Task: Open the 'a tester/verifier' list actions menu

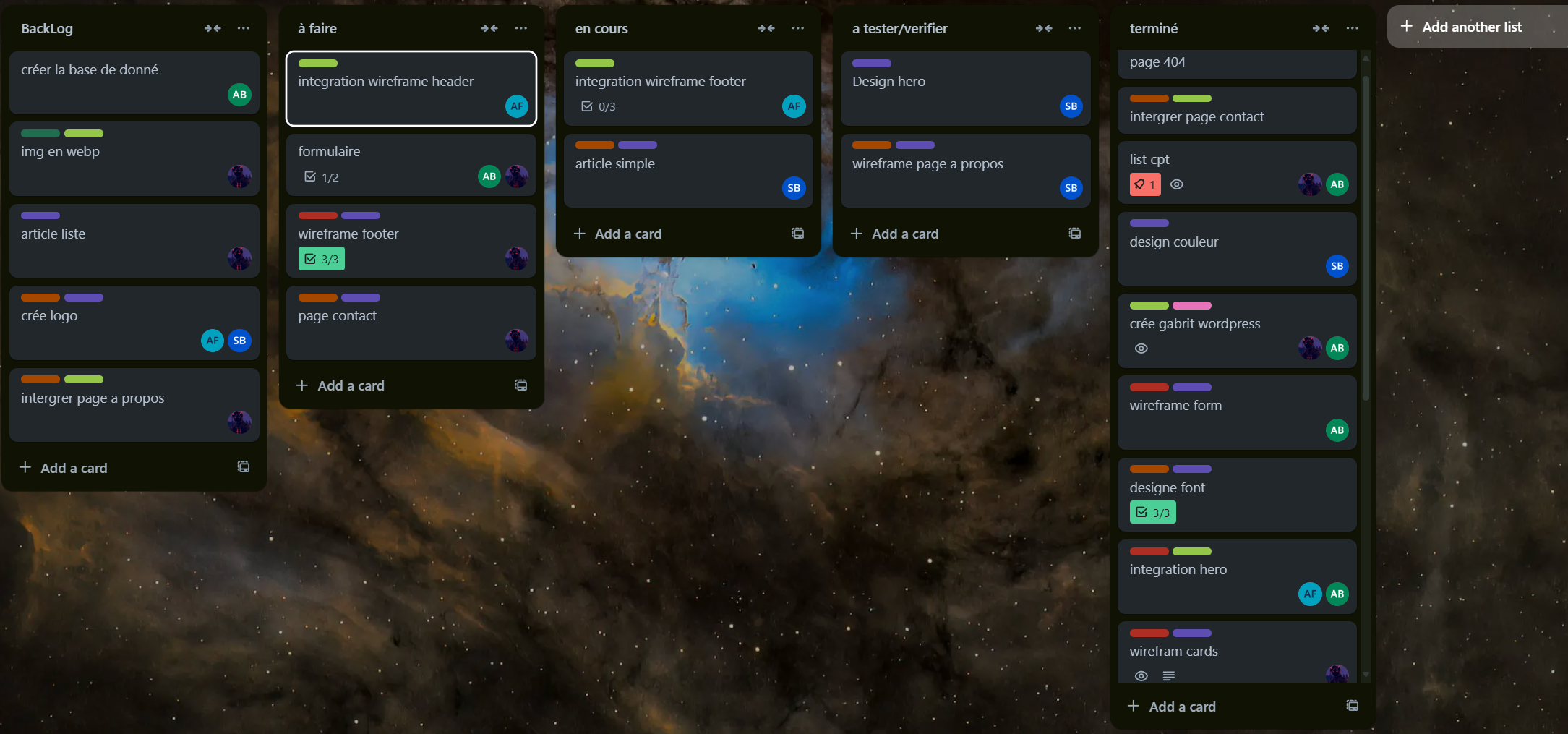Action: [x=1074, y=28]
